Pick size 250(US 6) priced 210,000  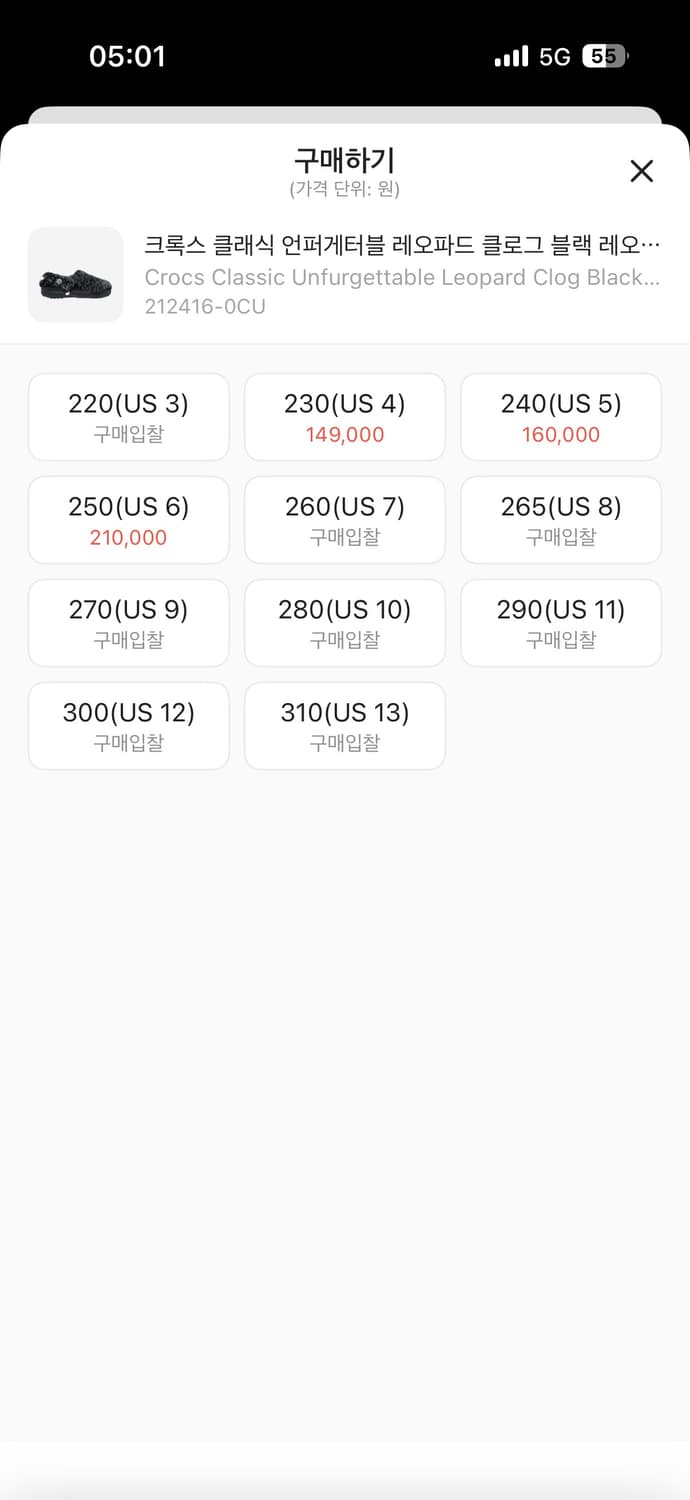coord(128,520)
